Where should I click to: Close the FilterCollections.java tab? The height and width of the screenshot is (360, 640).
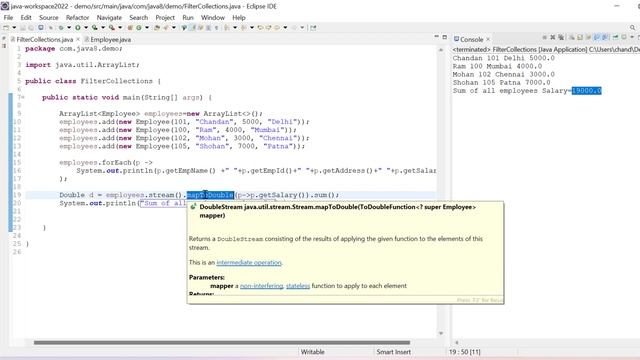pyautogui.click(x=78, y=39)
